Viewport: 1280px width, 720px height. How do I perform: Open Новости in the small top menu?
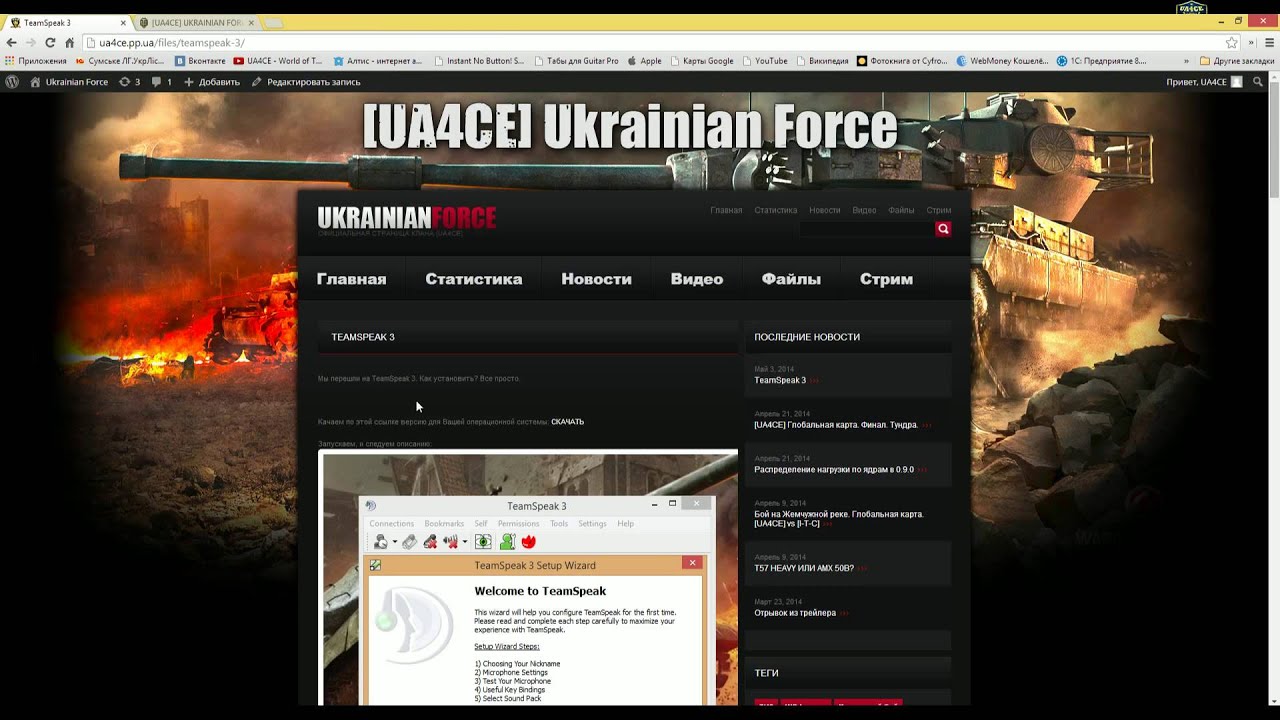tap(825, 210)
